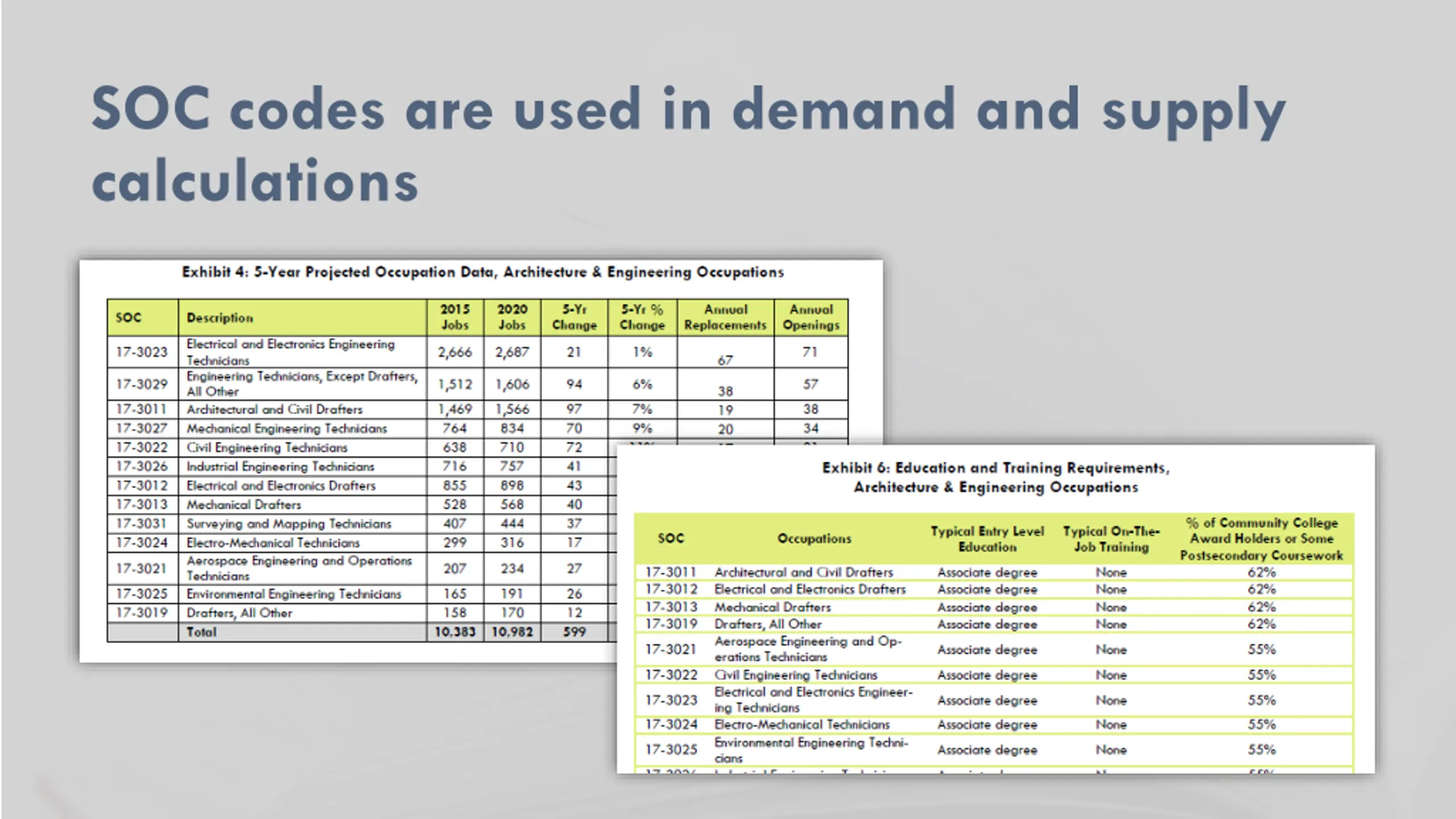Click the 710 jobs value
The image size is (1456, 819).
[x=512, y=447]
